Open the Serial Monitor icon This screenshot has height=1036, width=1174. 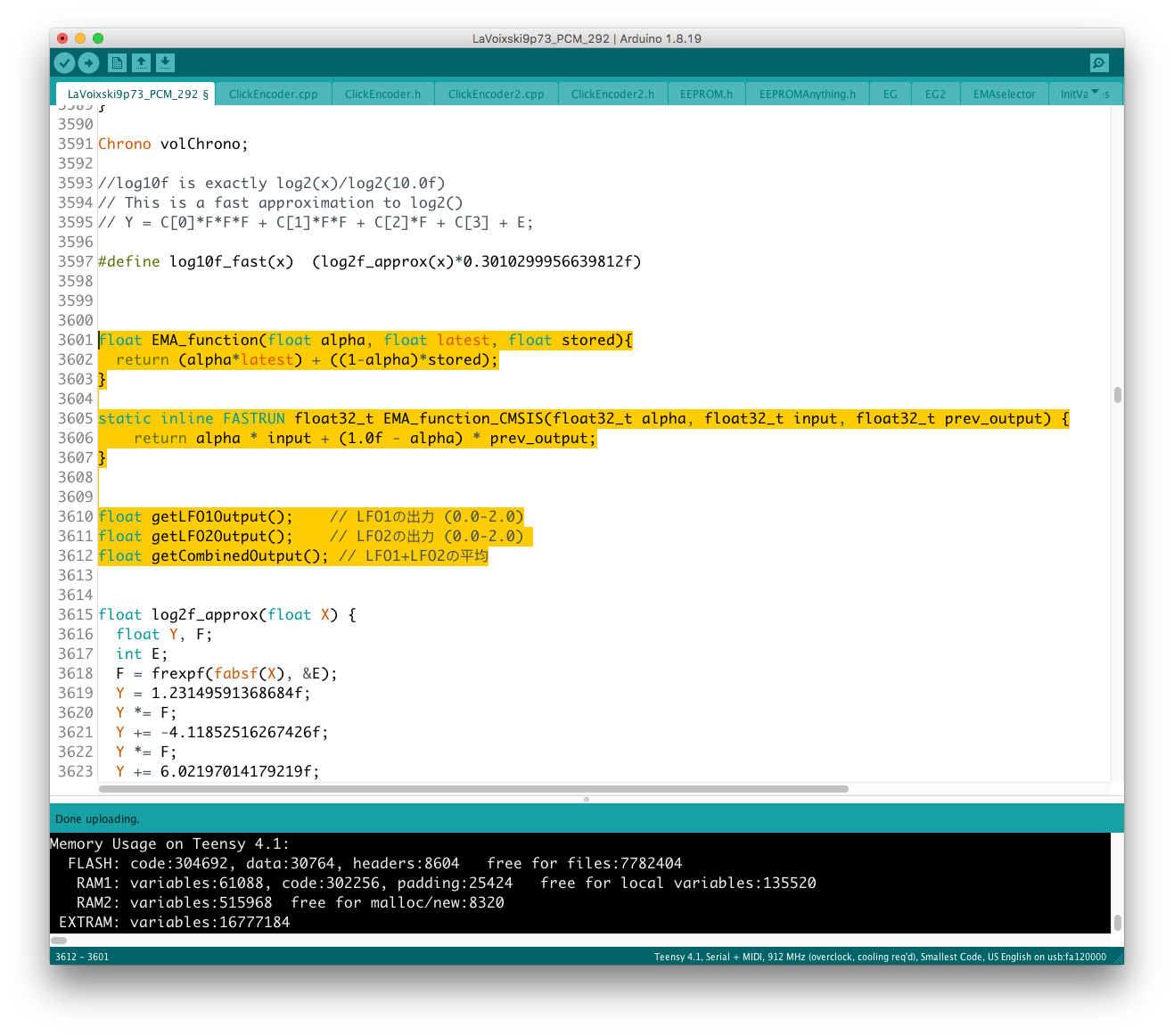1099,62
